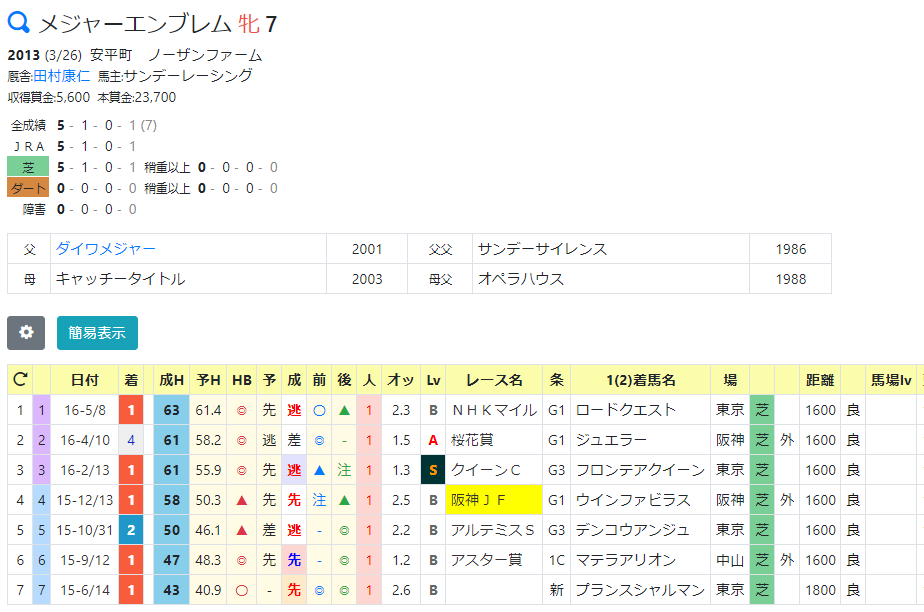Image resolution: width=924 pixels, height=612 pixels.
Task: Click placing 4 in the 桜花賞 row
Action: coord(131,440)
